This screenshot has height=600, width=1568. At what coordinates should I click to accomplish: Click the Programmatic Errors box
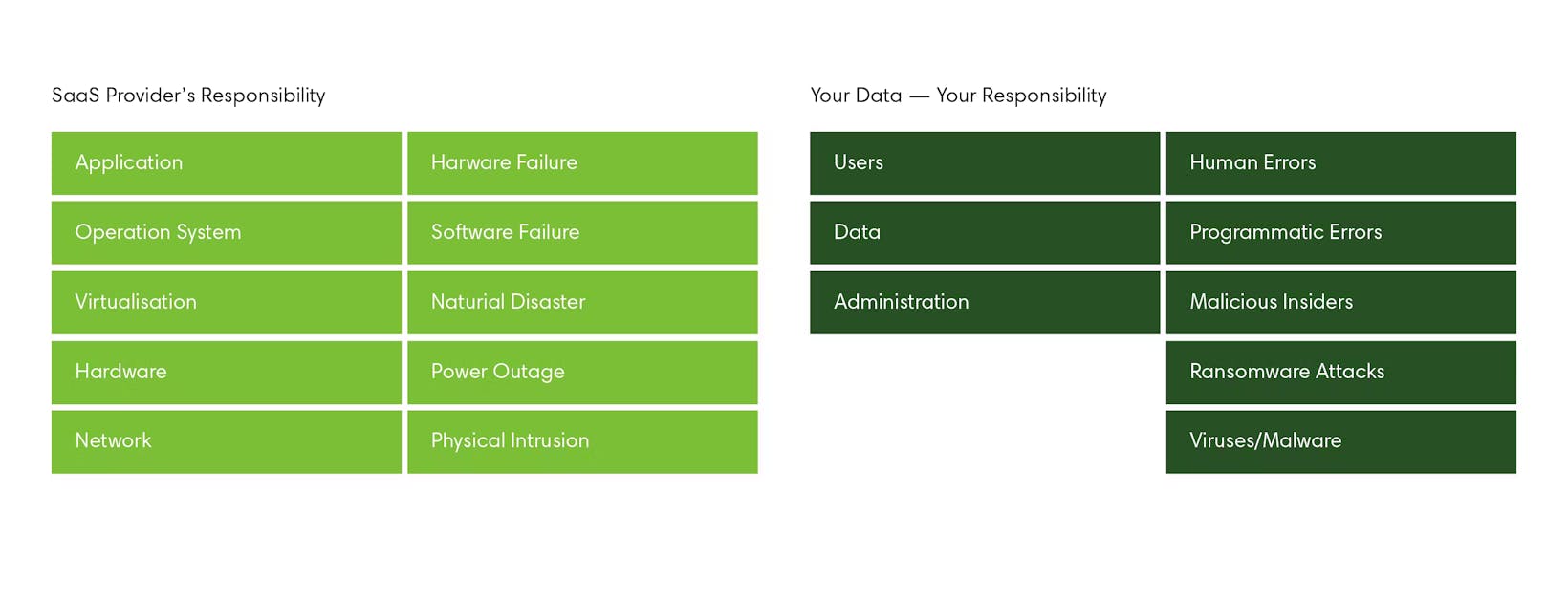point(1341,232)
